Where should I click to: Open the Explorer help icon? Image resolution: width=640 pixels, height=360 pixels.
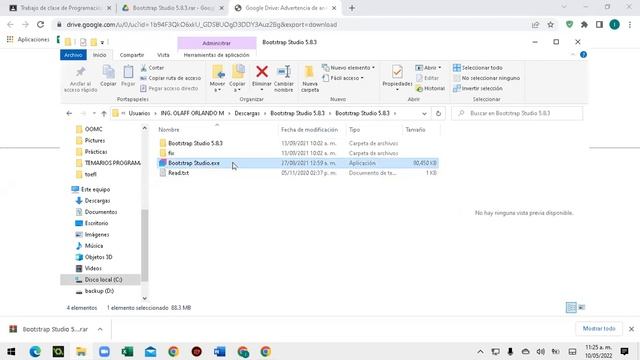pyautogui.click(x=583, y=55)
